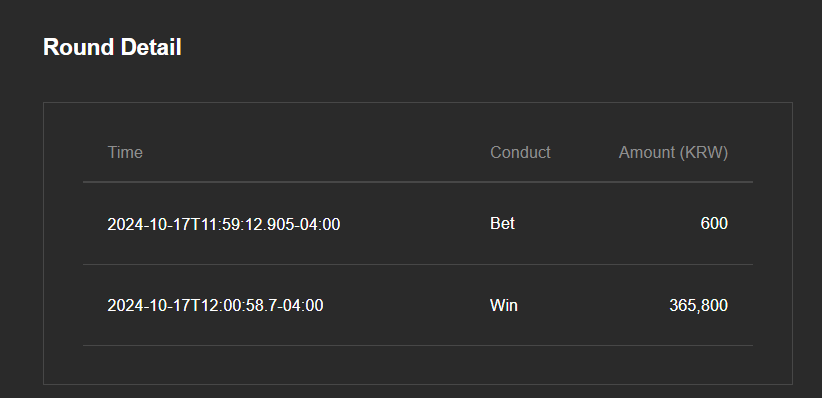The height and width of the screenshot is (398, 822).
Task: Click the top border of the table panel
Action: tap(418, 102)
